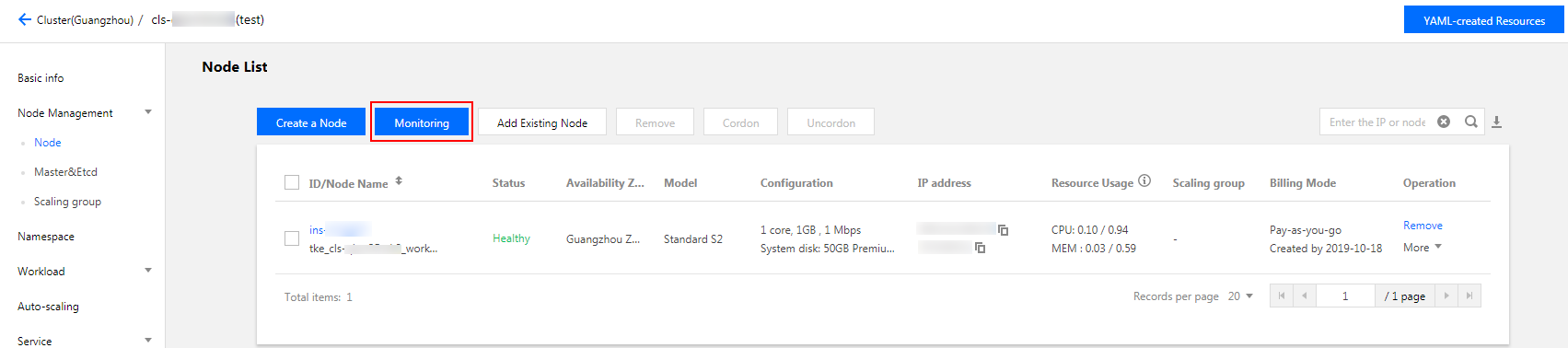Viewport: 1568px width, 348px height.
Task: Expand the Workload sidebar section
Action: pos(148,271)
